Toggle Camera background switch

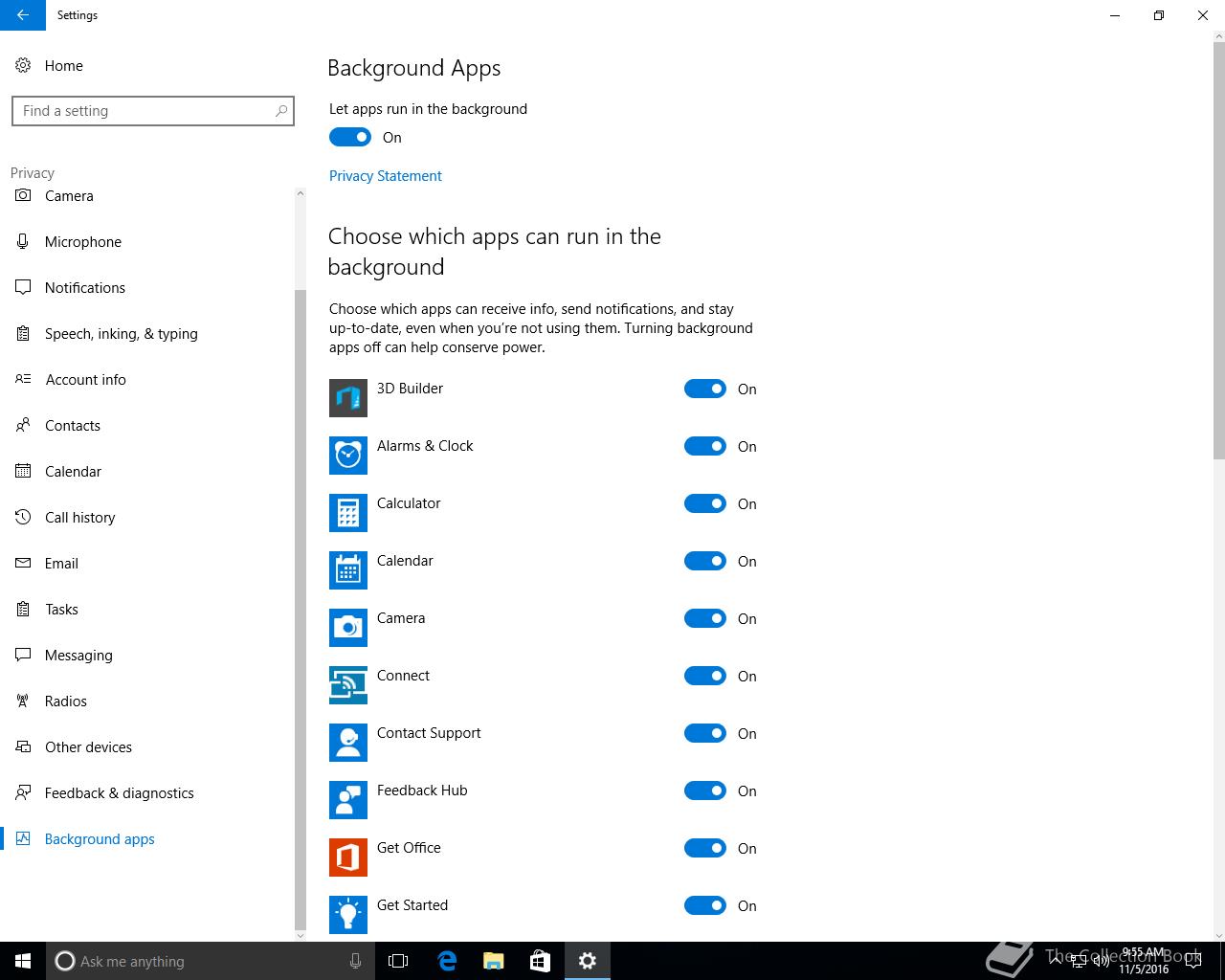tap(705, 618)
